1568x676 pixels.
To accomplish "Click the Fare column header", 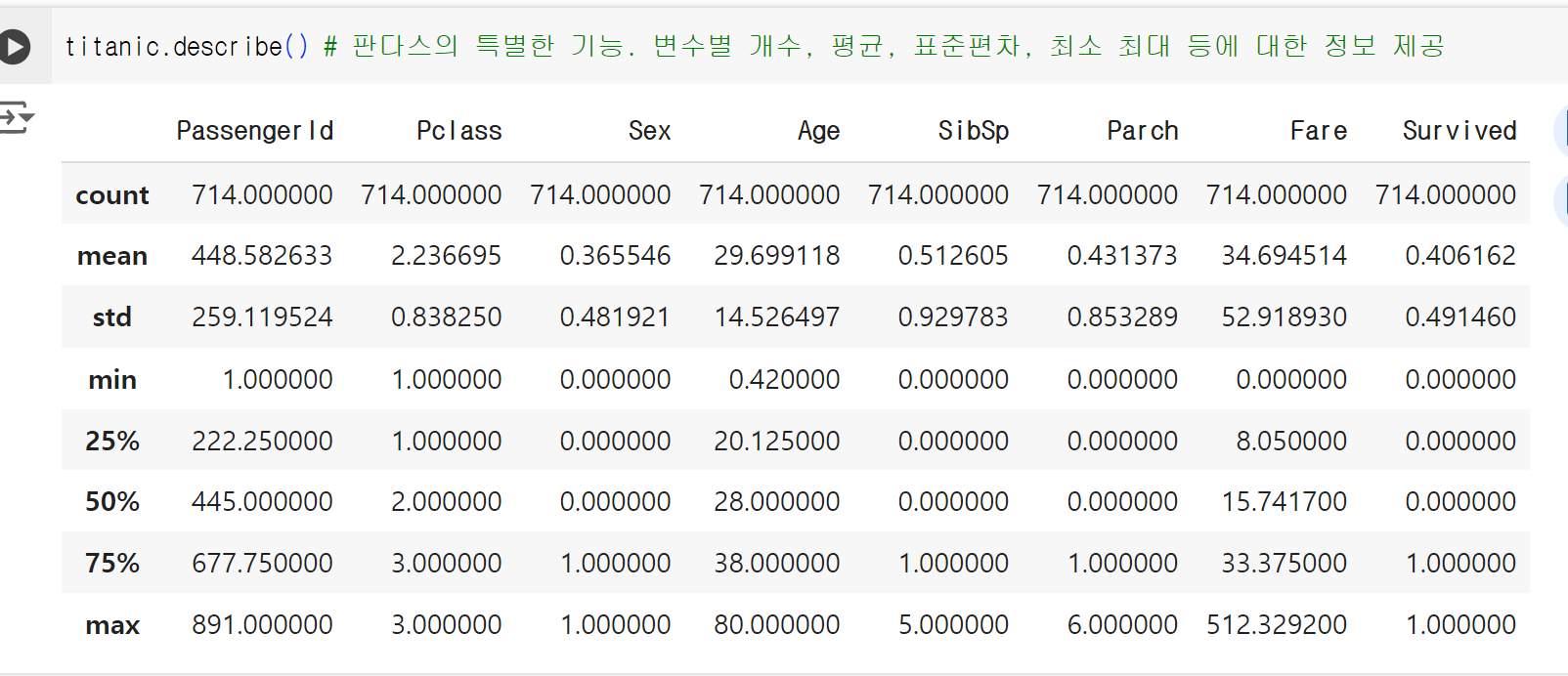I will tap(1319, 131).
